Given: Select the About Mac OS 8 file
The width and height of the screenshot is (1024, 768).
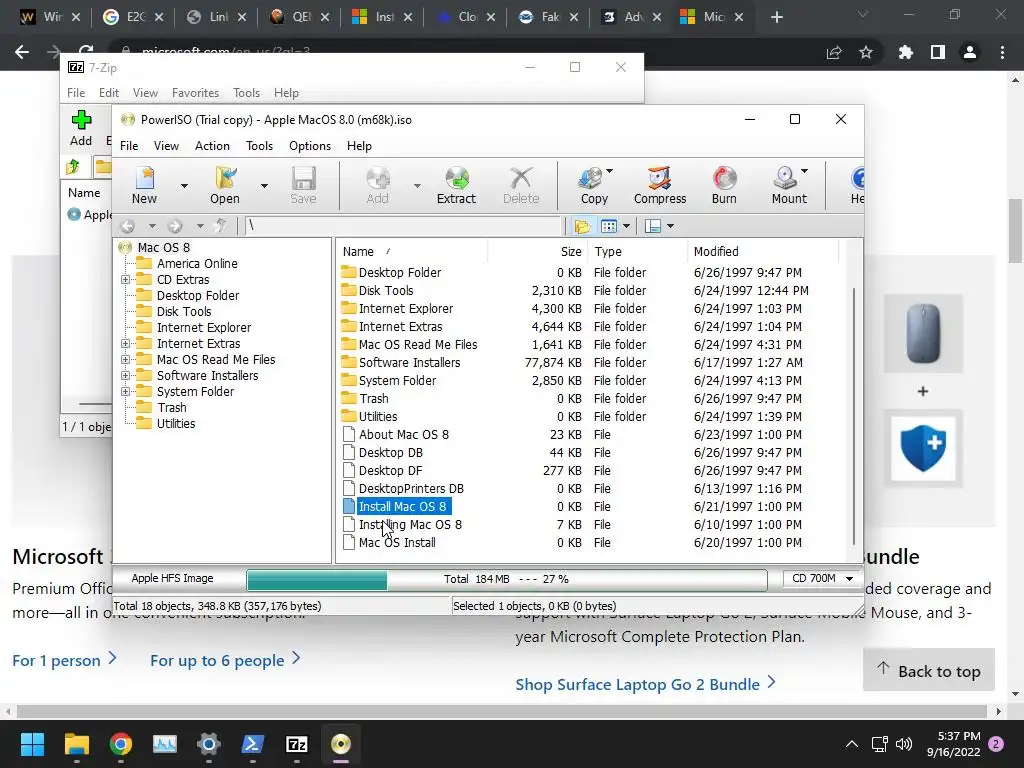Looking at the screenshot, I should point(404,435).
